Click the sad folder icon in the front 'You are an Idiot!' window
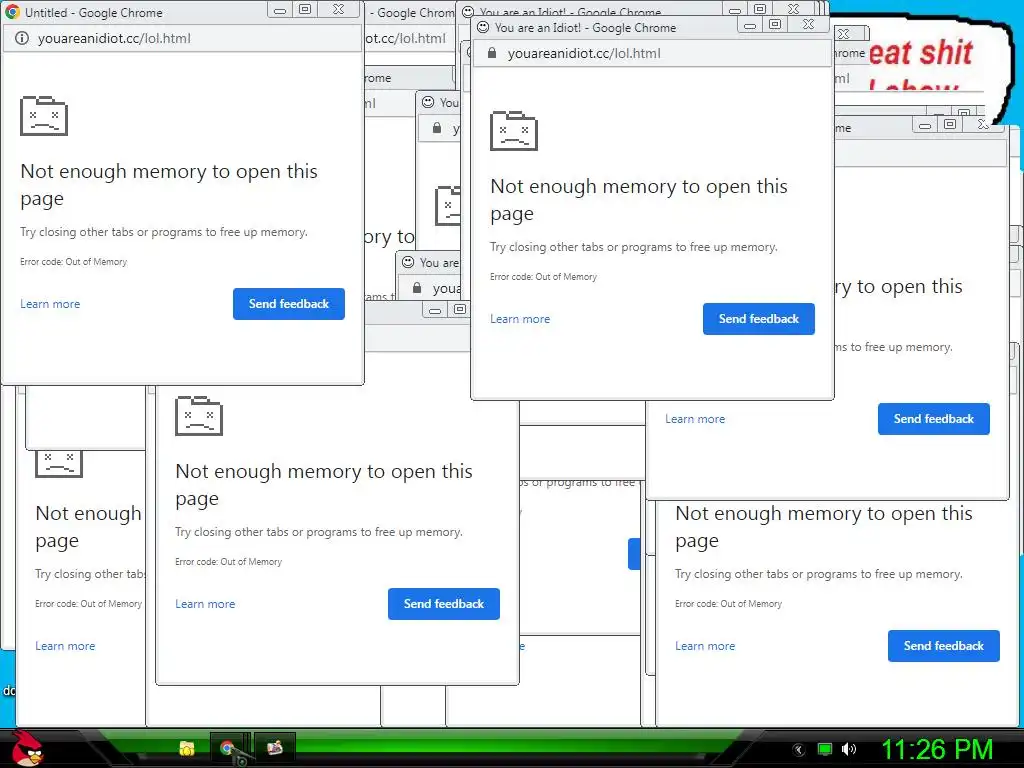The width and height of the screenshot is (1024, 768). pyautogui.click(x=514, y=131)
